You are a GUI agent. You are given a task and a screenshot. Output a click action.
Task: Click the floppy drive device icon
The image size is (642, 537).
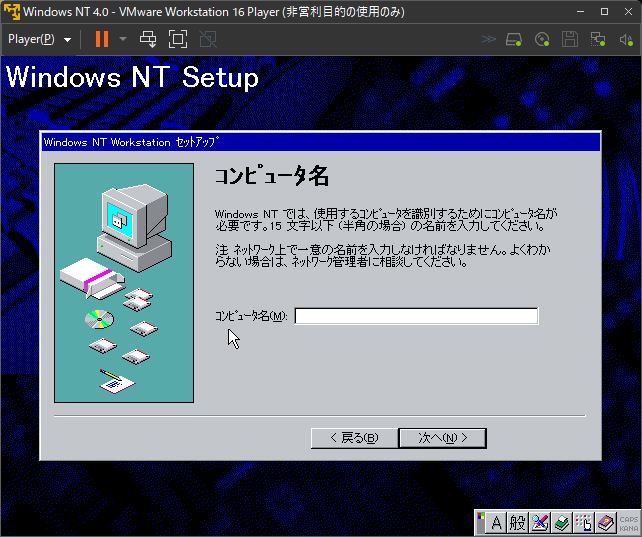(x=570, y=39)
